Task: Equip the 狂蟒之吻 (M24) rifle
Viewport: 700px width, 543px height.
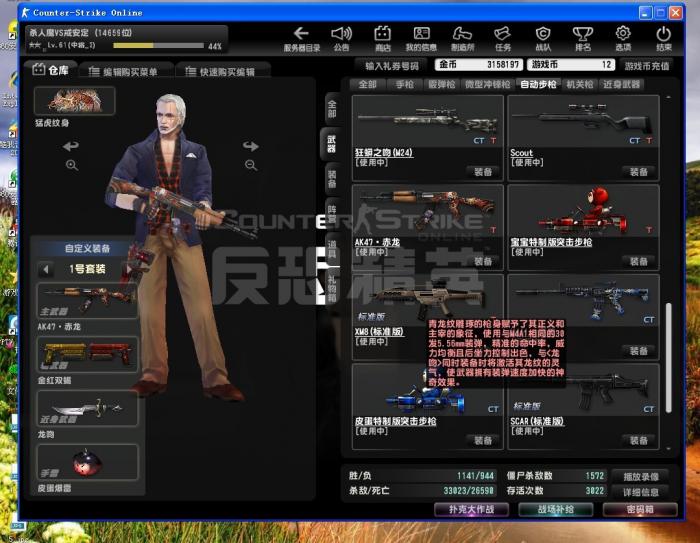Action: pyautogui.click(x=483, y=172)
